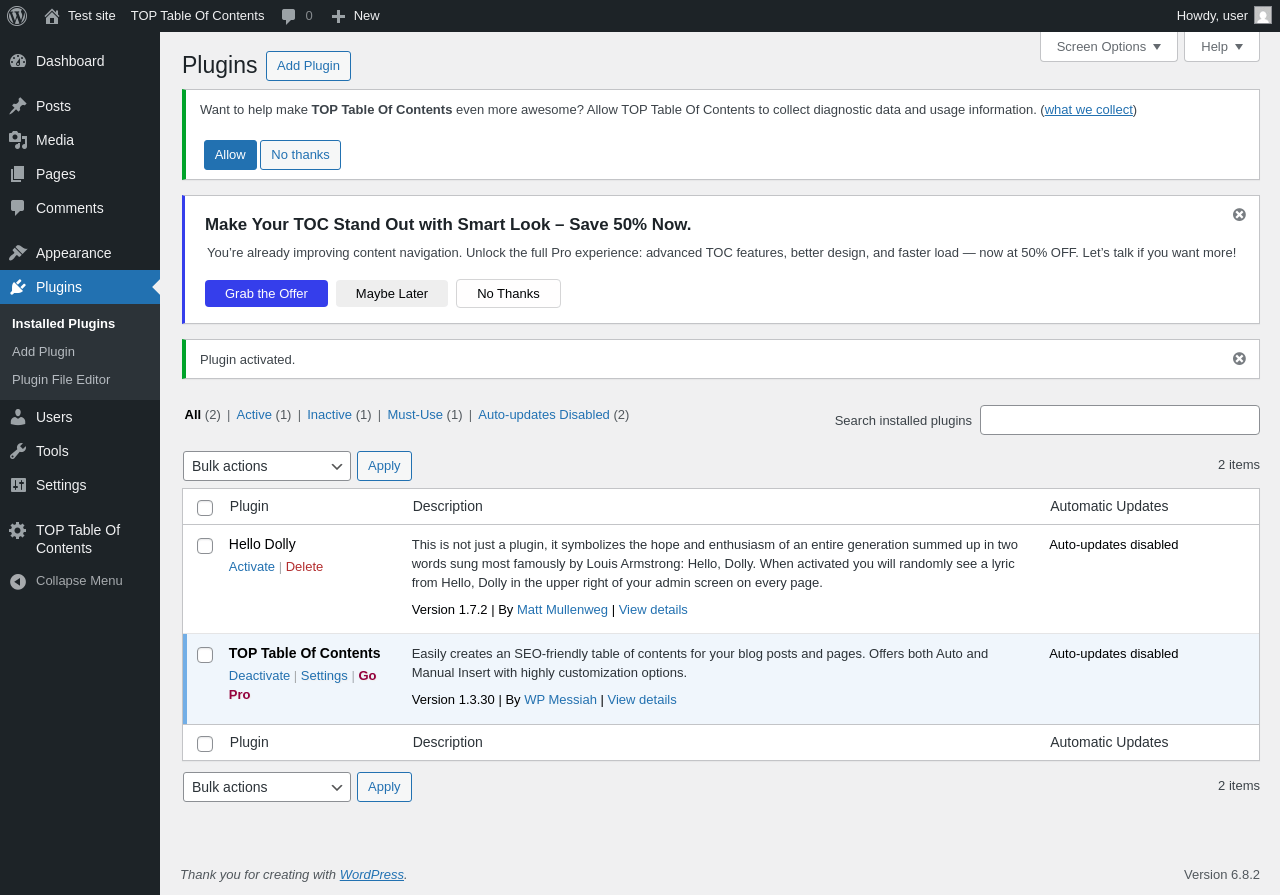Click the WordPress logo in admin bar
The height and width of the screenshot is (895, 1280).
[x=17, y=16]
